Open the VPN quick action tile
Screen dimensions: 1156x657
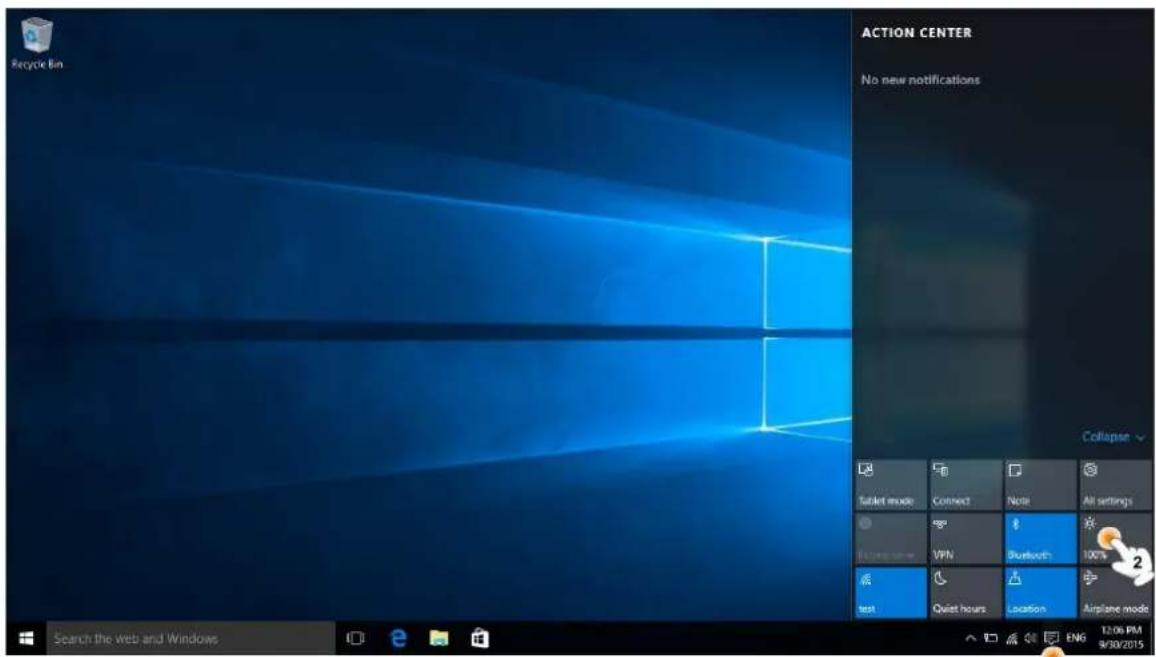[965, 539]
